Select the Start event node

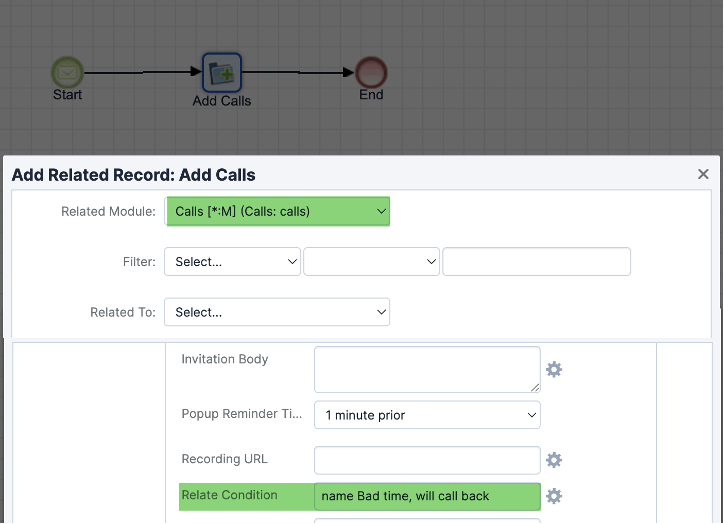[x=67, y=72]
